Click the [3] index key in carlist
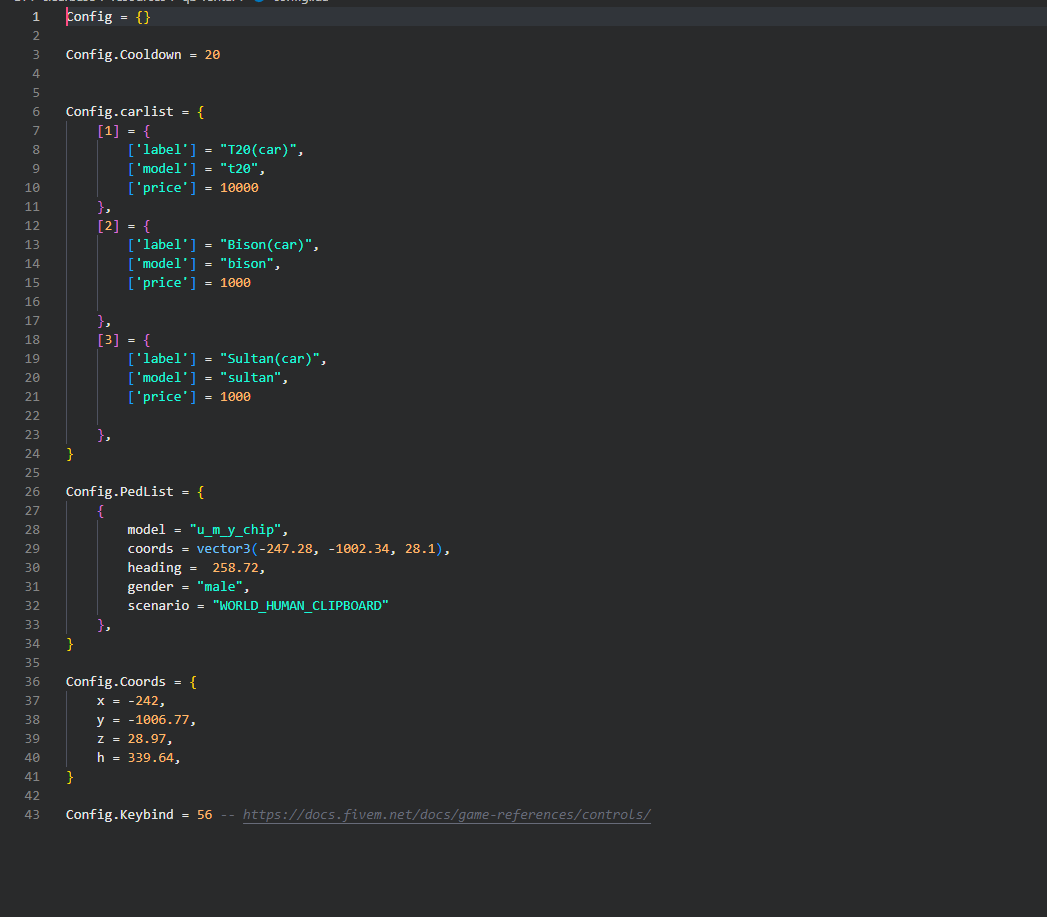This screenshot has height=917, width=1047. tap(108, 340)
